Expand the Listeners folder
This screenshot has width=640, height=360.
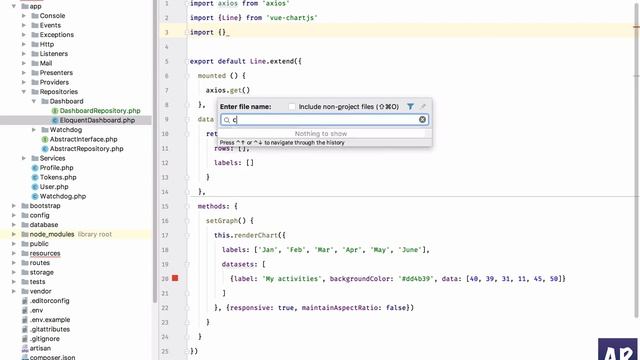point(24,53)
